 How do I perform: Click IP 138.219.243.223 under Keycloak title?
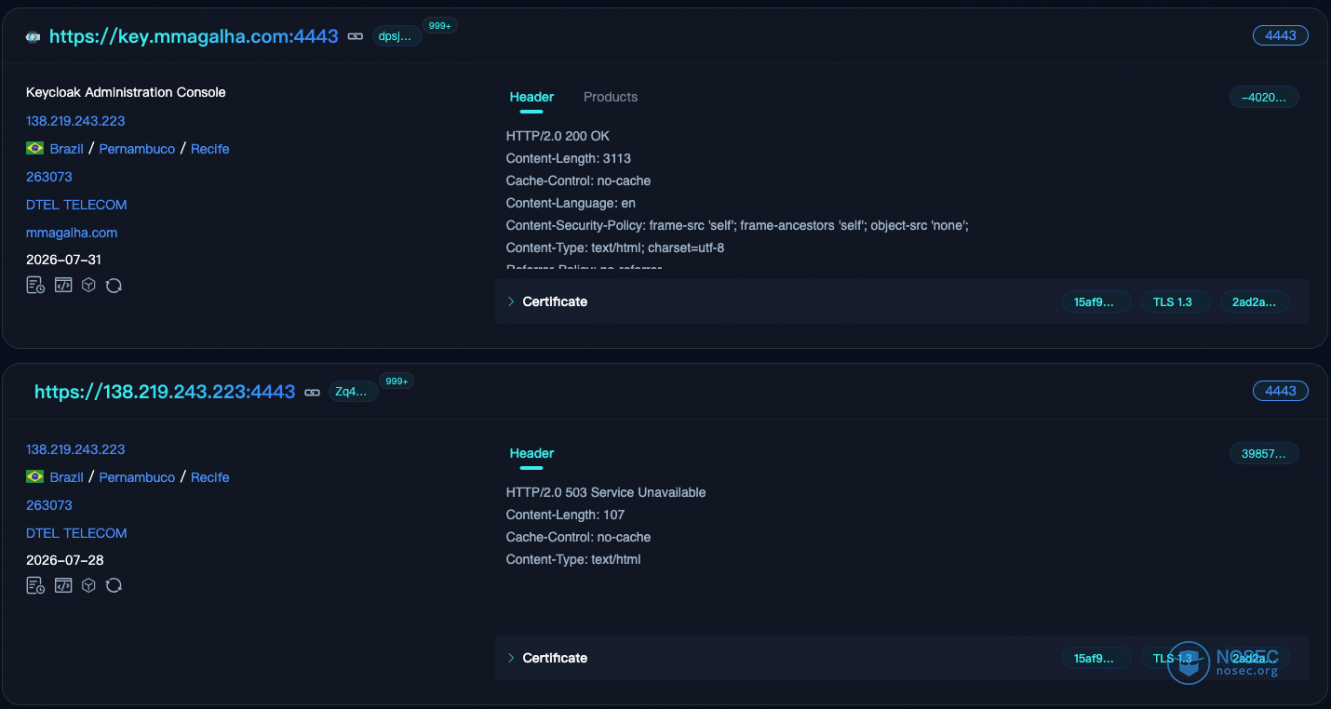pos(76,120)
